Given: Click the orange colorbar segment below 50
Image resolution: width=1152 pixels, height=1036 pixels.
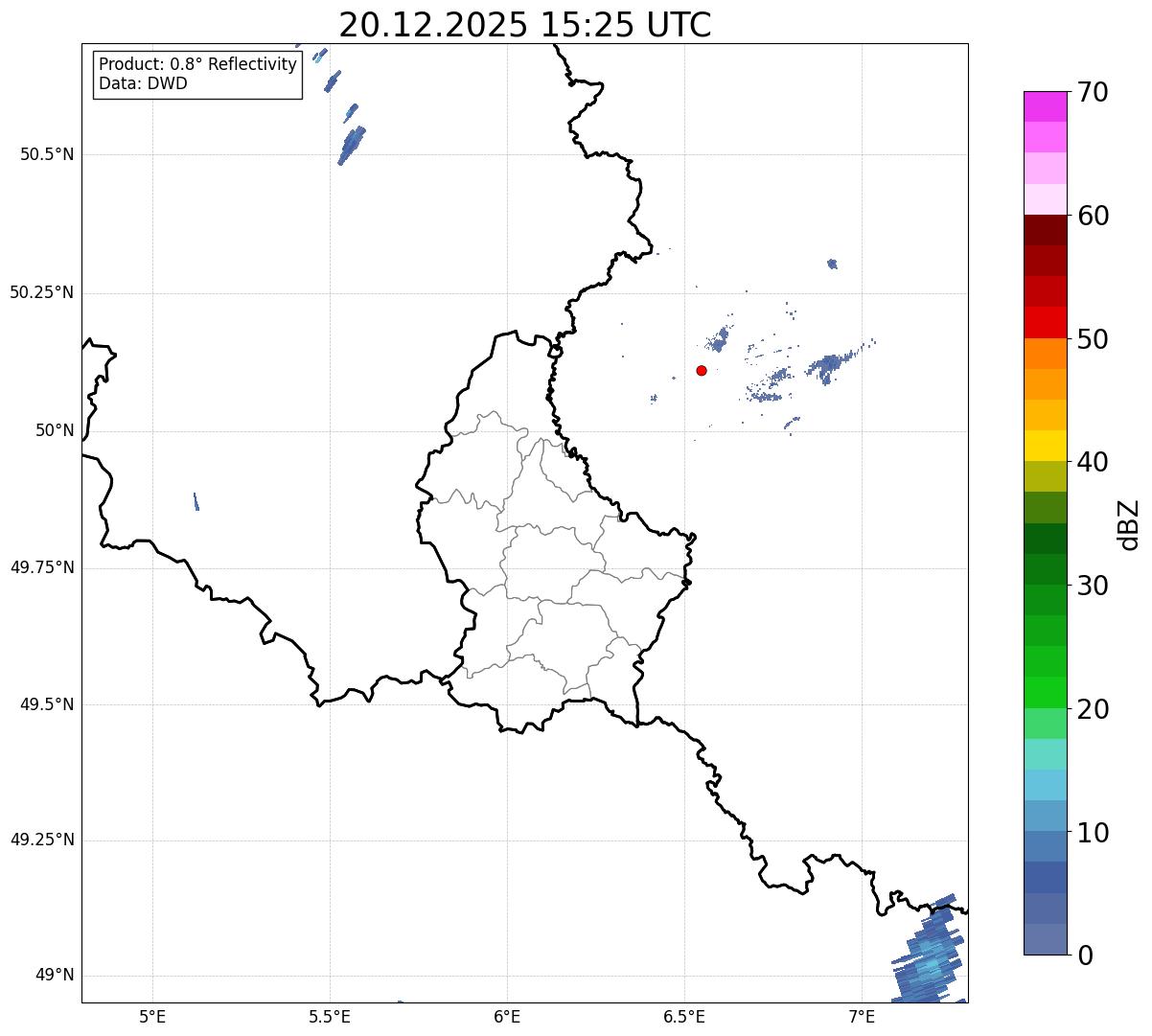Looking at the screenshot, I should coord(1045,354).
